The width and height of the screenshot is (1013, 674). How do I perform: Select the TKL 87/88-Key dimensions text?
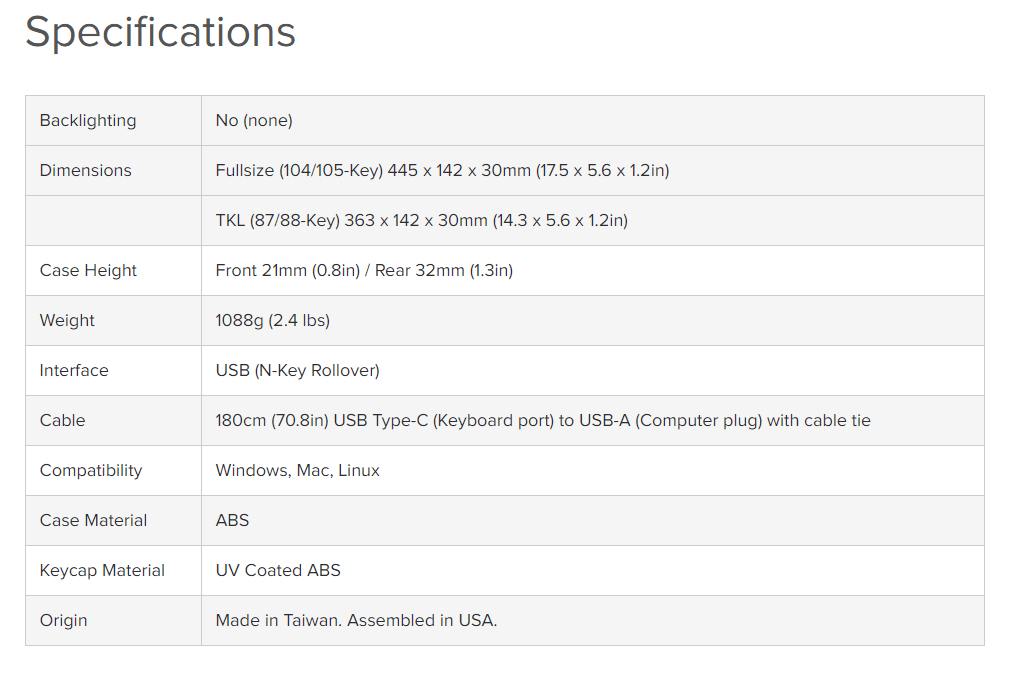click(x=421, y=220)
